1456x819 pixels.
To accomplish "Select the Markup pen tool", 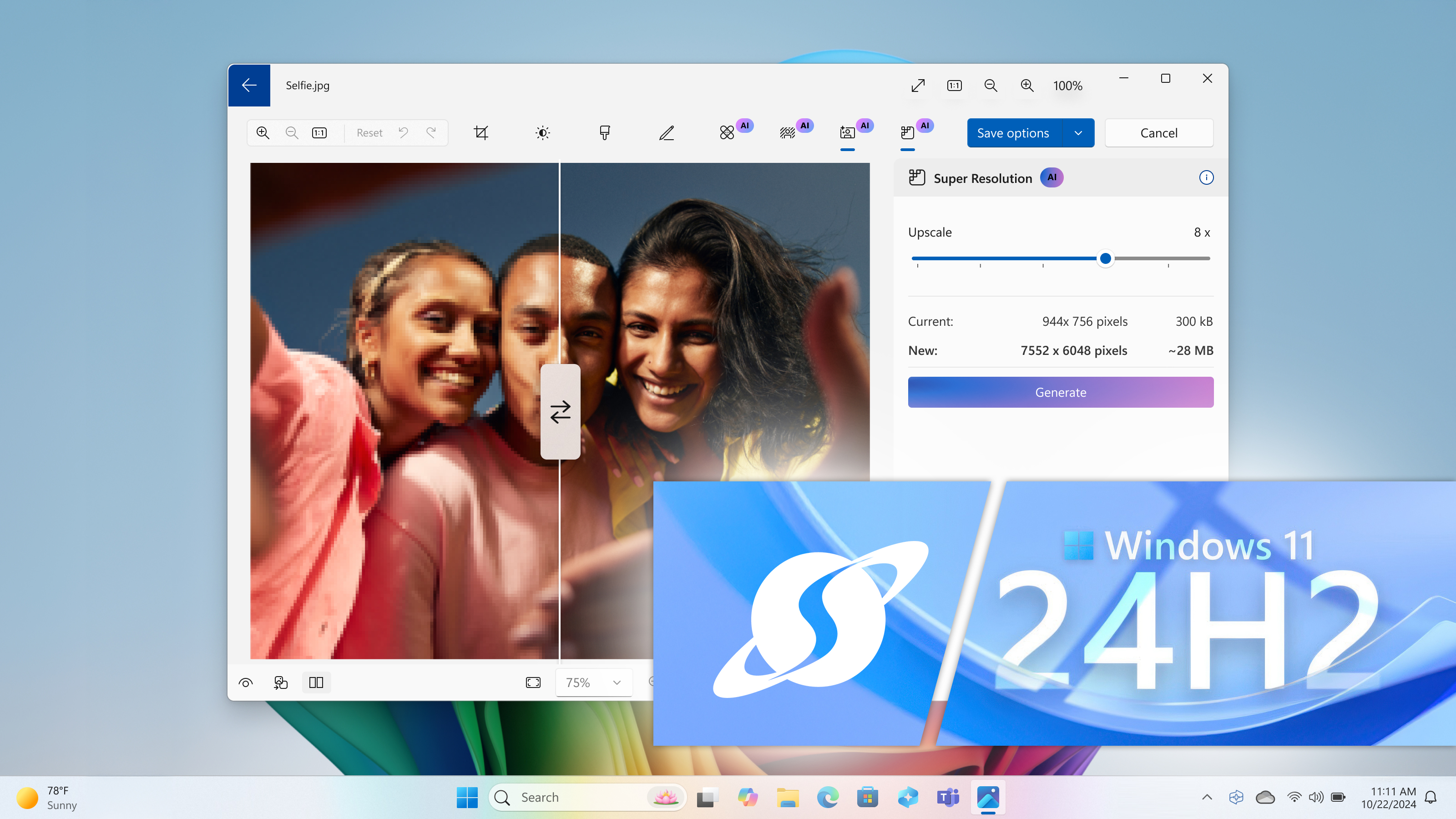I will 667,133.
